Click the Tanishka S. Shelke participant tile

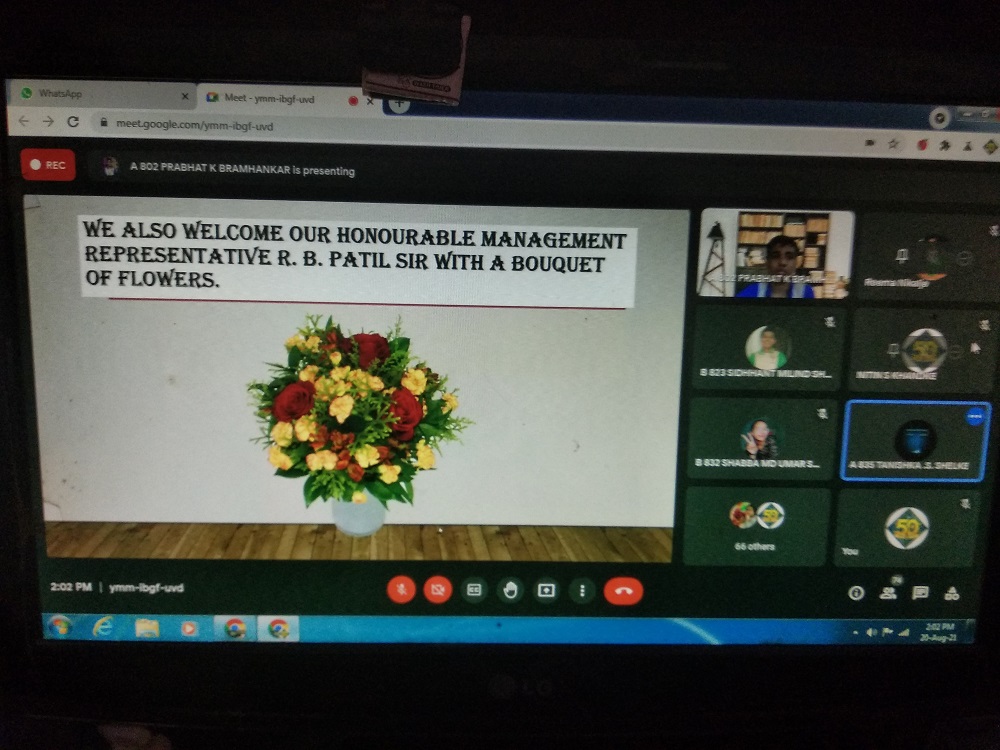pos(916,441)
